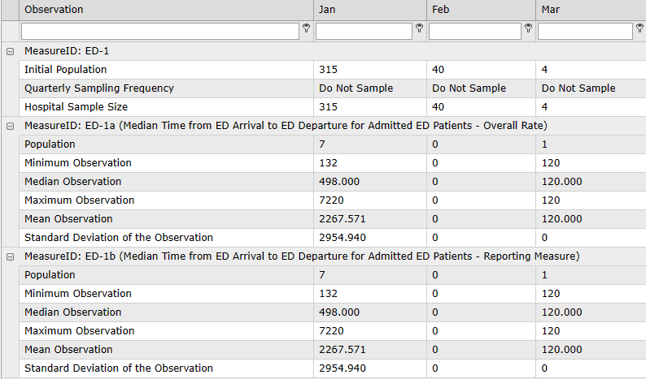Focus the Mar filter text box

(x=585, y=31)
